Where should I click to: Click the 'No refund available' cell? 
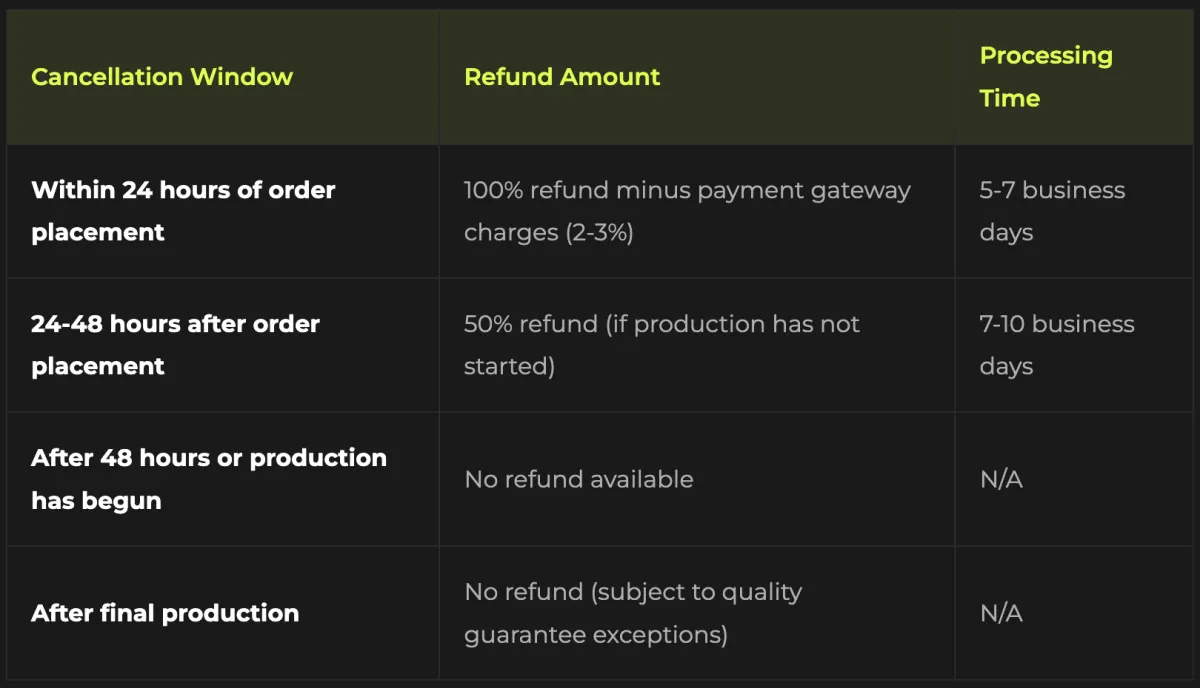point(578,479)
